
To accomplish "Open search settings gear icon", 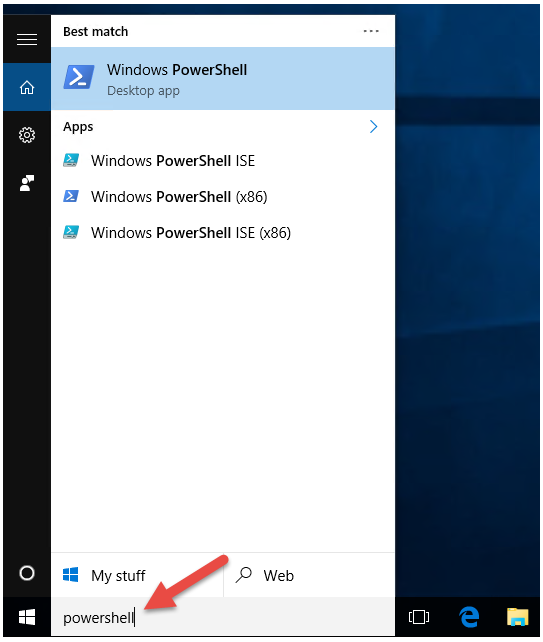I will click(x=27, y=135).
